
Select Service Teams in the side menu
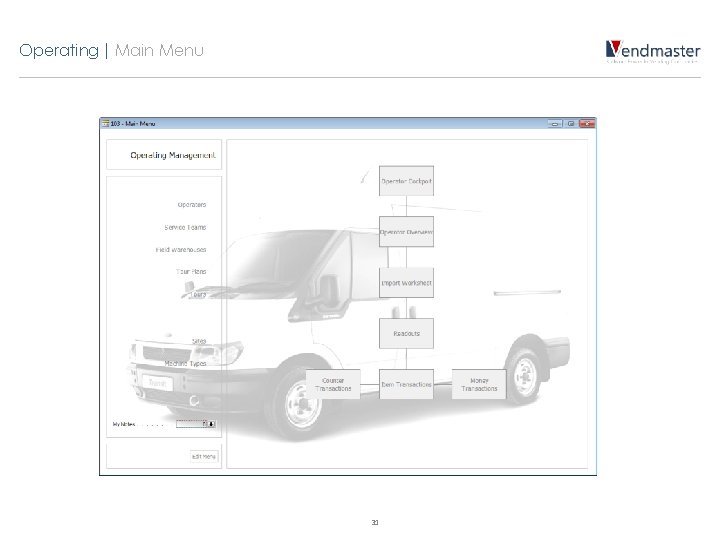coord(185,227)
